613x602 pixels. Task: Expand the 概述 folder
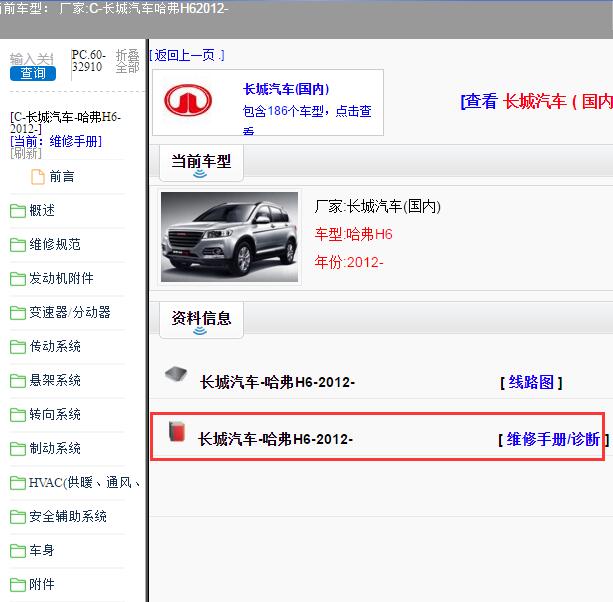[x=42, y=211]
